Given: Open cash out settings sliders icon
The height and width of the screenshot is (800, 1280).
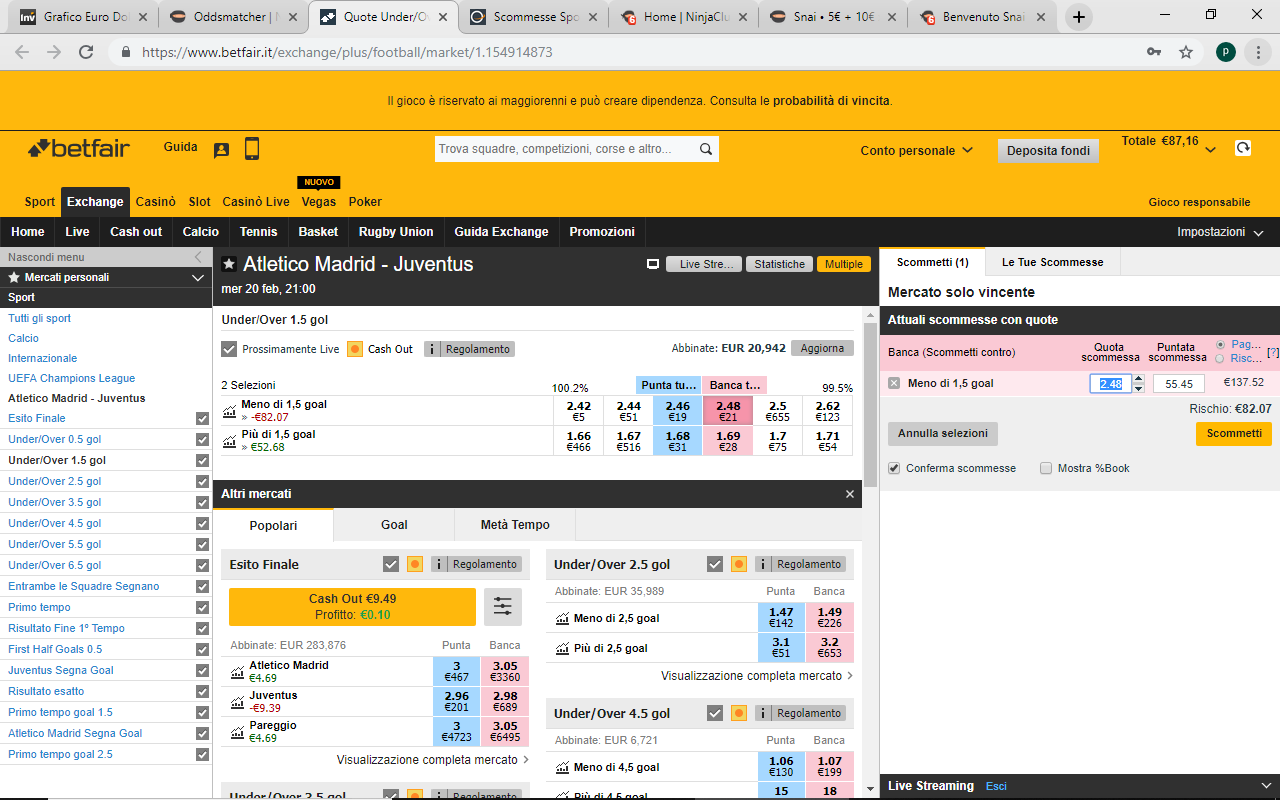Looking at the screenshot, I should 503,607.
